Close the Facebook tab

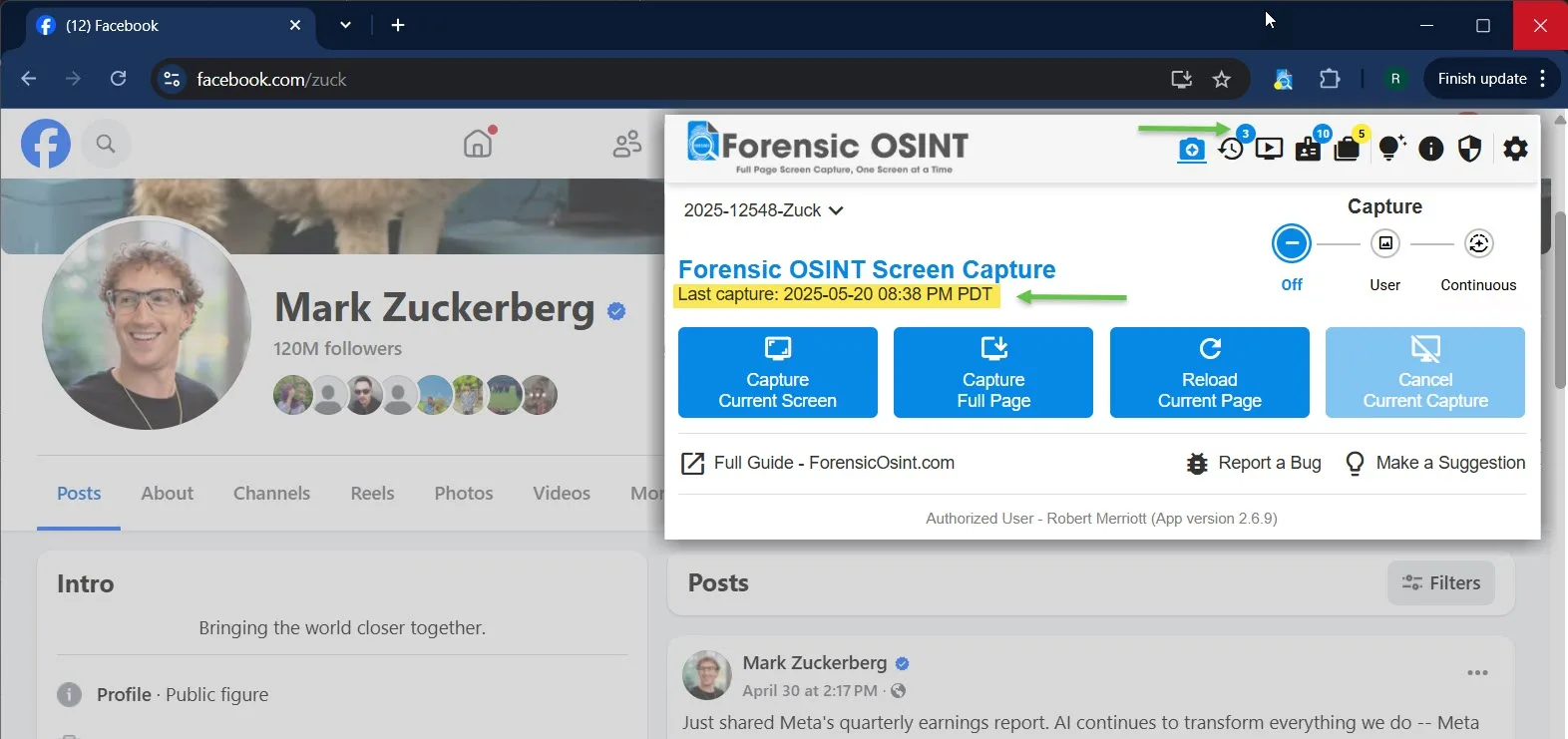tap(295, 25)
